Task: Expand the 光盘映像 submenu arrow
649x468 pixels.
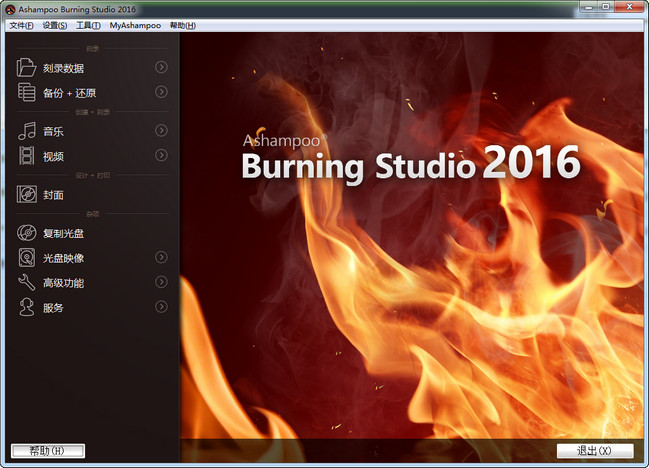Action: coord(161,257)
